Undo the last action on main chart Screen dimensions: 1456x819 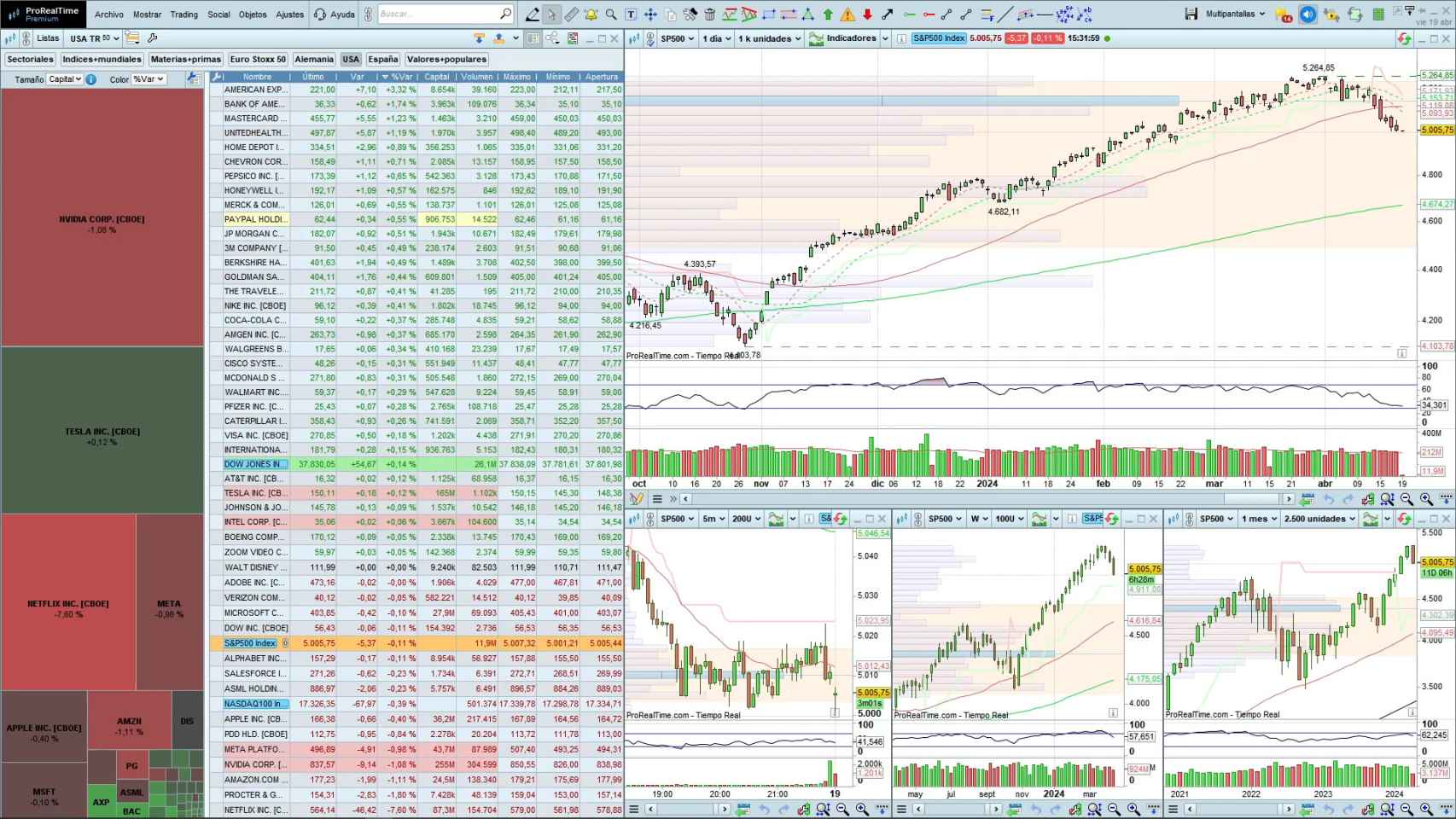point(1329,499)
